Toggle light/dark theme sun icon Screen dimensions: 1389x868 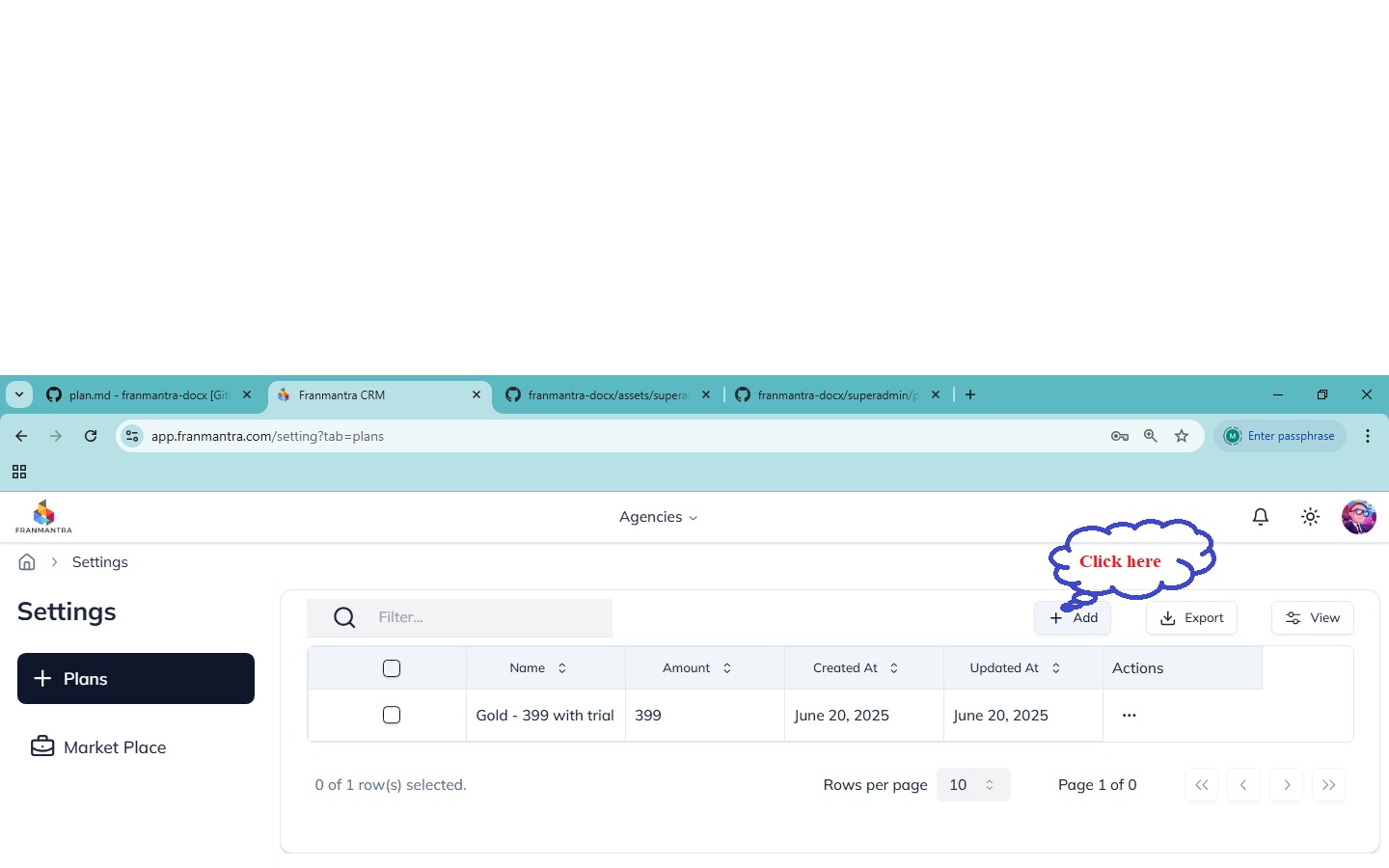1310,517
